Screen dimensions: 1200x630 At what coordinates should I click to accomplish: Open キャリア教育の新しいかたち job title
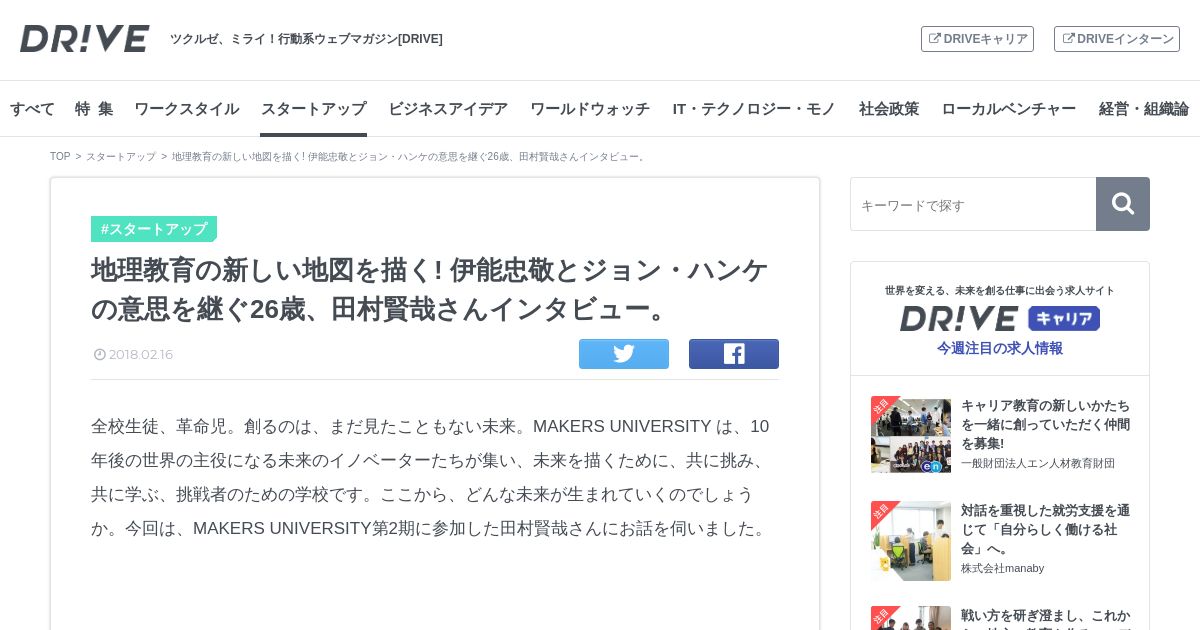click(x=1046, y=424)
